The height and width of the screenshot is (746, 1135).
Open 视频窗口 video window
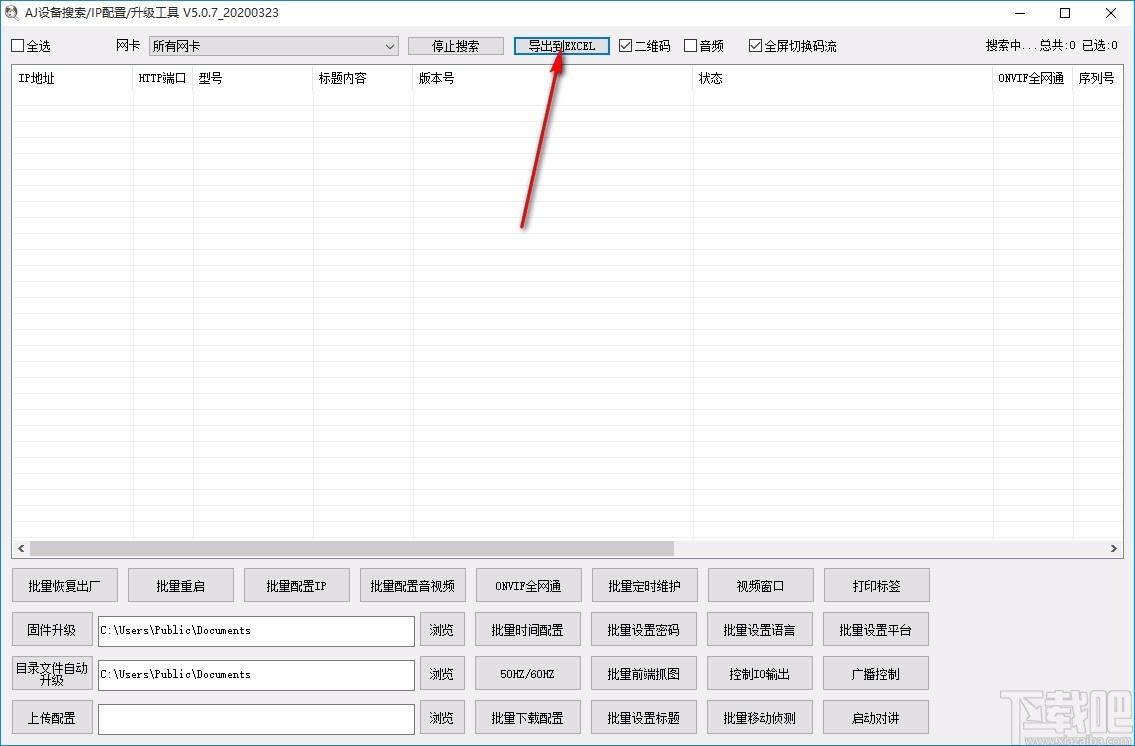[x=761, y=585]
